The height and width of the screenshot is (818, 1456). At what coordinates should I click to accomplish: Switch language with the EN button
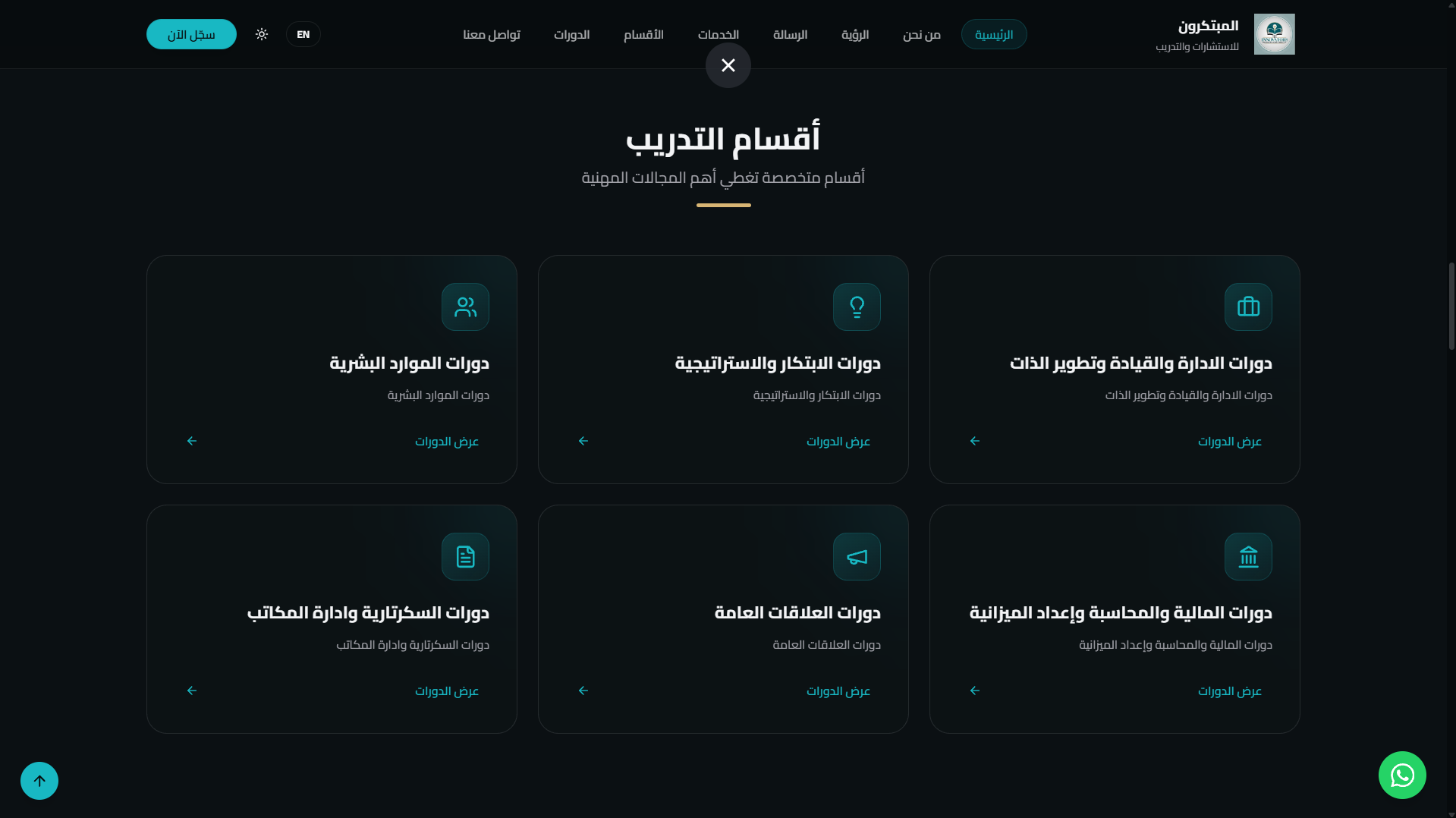click(303, 34)
